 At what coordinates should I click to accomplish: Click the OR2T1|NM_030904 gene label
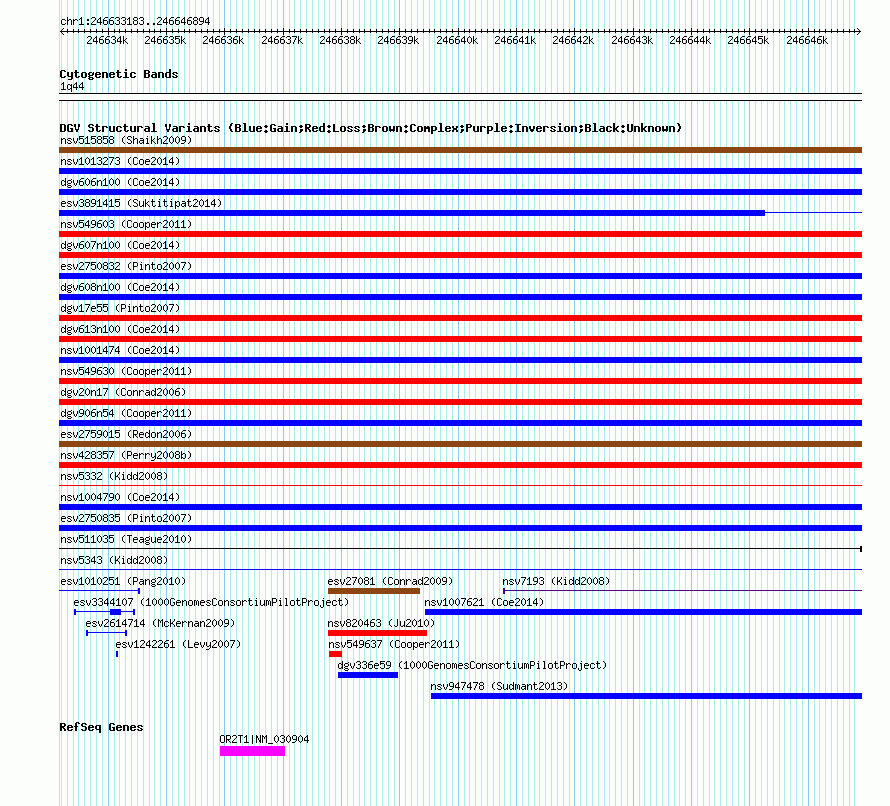coord(265,739)
